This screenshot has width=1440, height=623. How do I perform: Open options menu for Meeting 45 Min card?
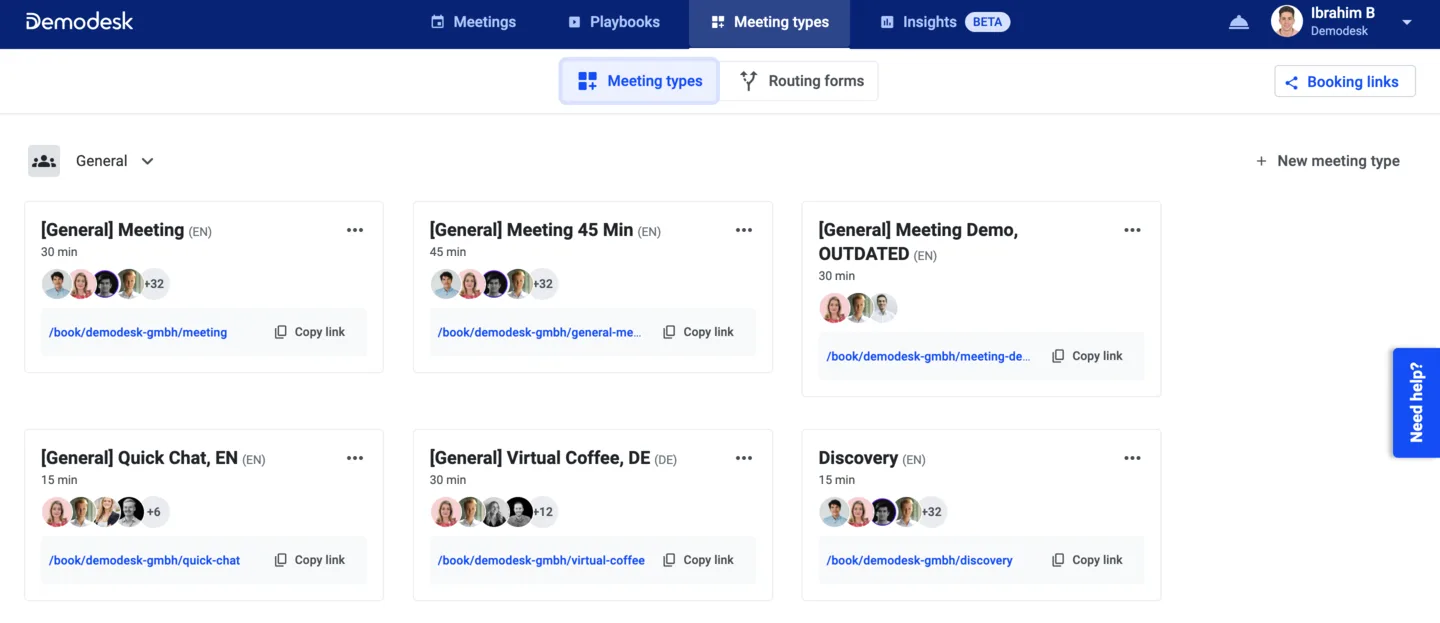(744, 230)
